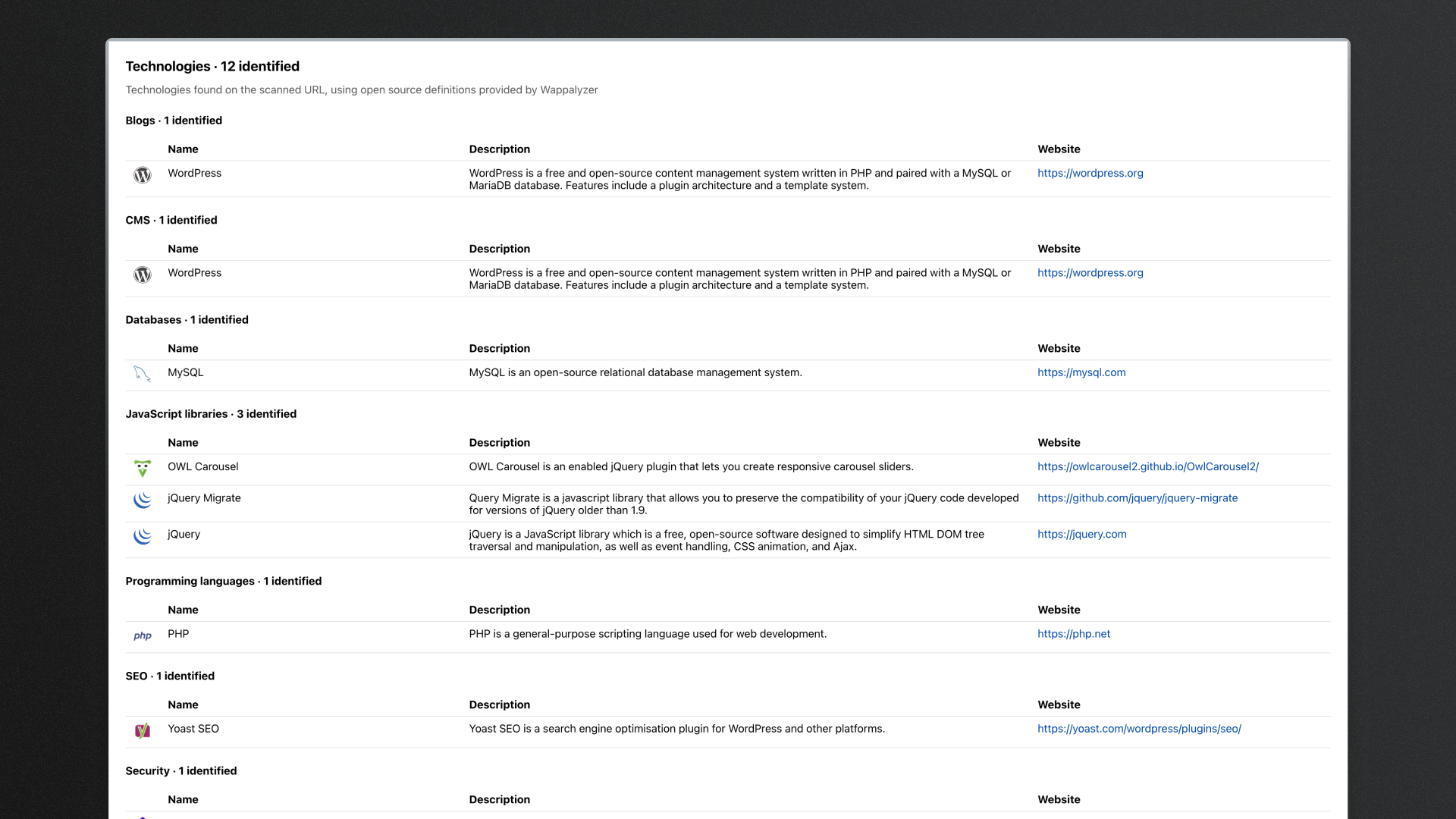The height and width of the screenshot is (819, 1456).
Task: Click the MySQL dolphin icon
Action: tap(143, 374)
